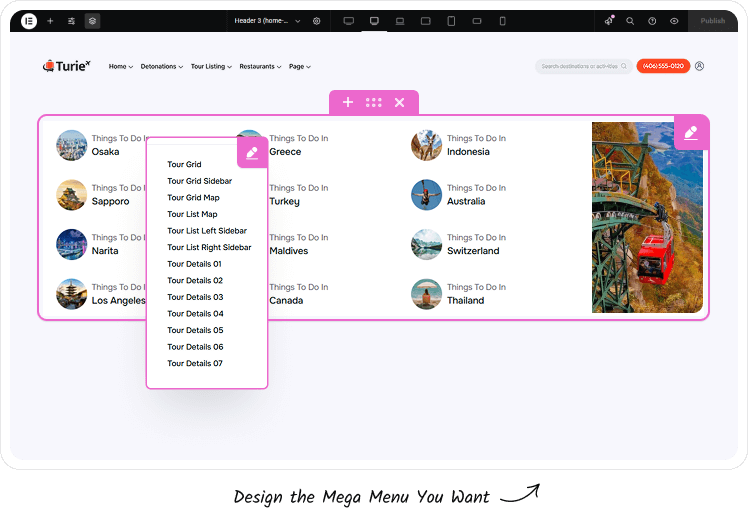This screenshot has width=748, height=516.
Task: Preview changes with the eye icon
Action: coord(674,20)
